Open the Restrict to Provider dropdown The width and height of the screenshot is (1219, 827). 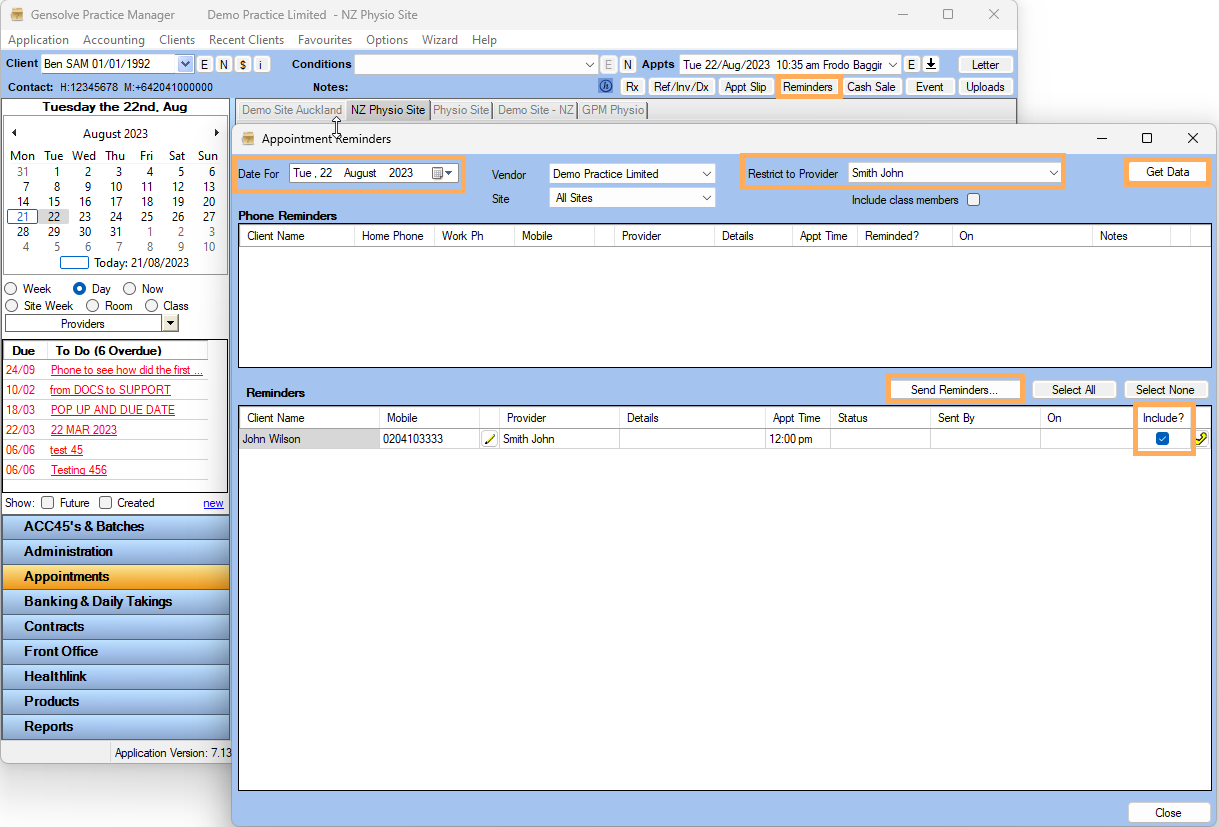1054,173
